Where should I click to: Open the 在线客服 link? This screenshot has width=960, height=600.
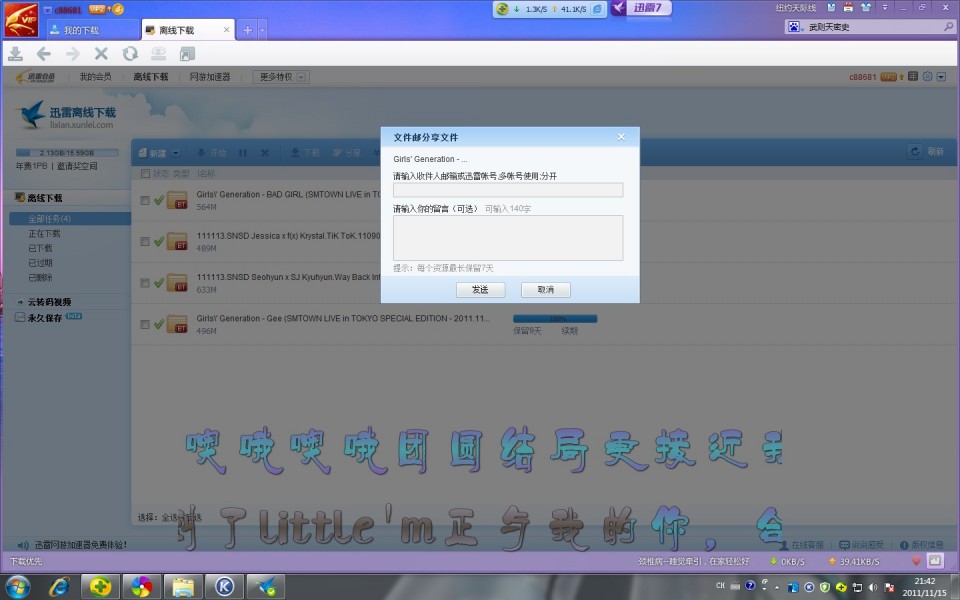(x=801, y=544)
